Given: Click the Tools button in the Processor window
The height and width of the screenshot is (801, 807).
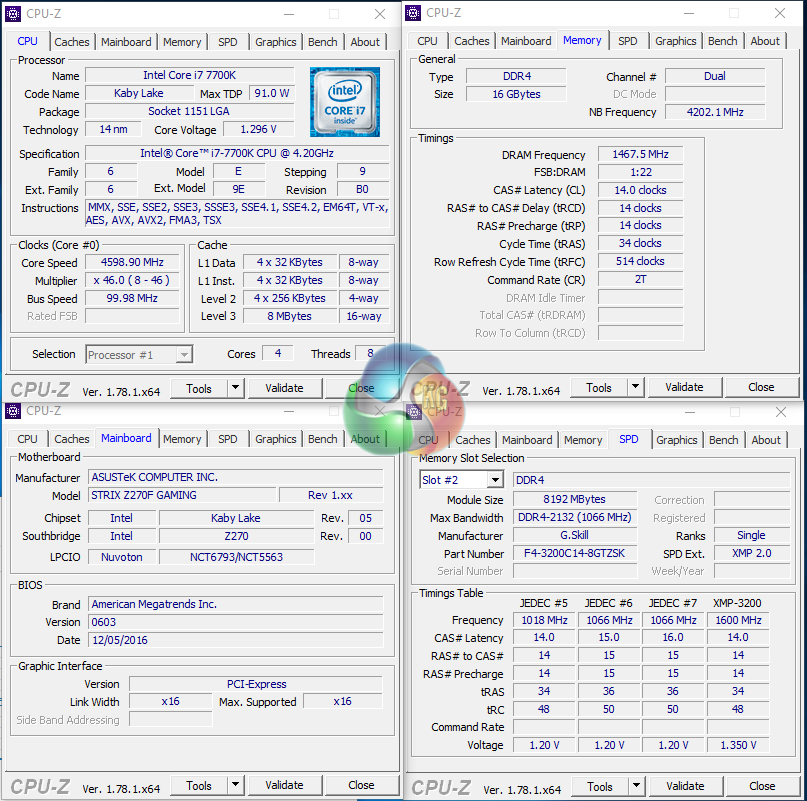Looking at the screenshot, I should click(x=199, y=388).
